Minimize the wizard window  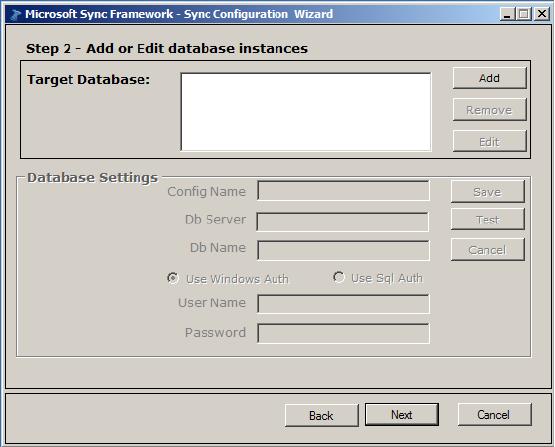(x=507, y=14)
